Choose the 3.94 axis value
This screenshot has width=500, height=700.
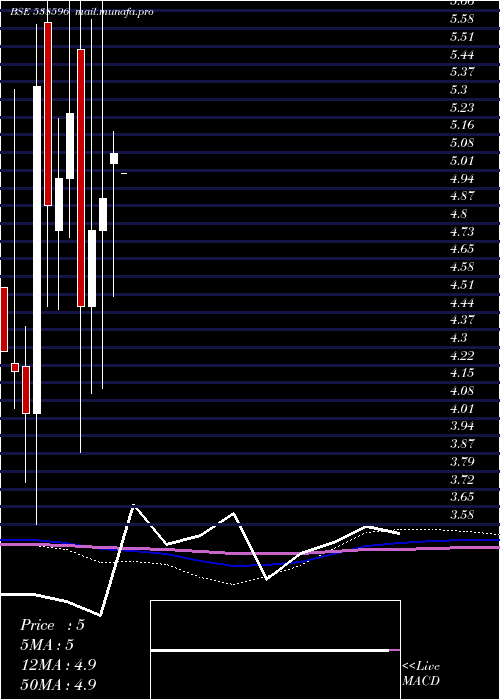coord(462,426)
